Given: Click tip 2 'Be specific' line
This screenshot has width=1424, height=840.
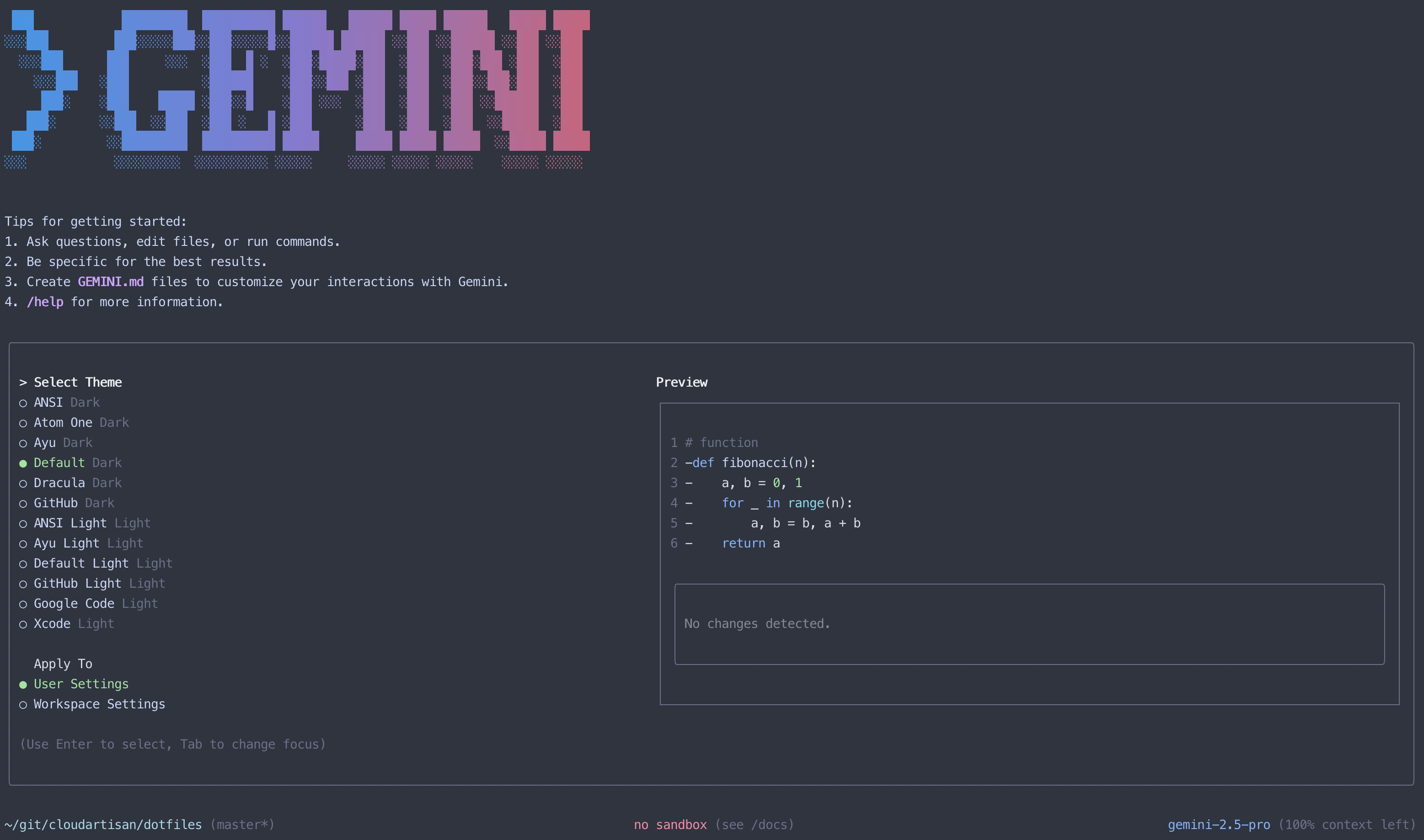Looking at the screenshot, I should (136, 262).
